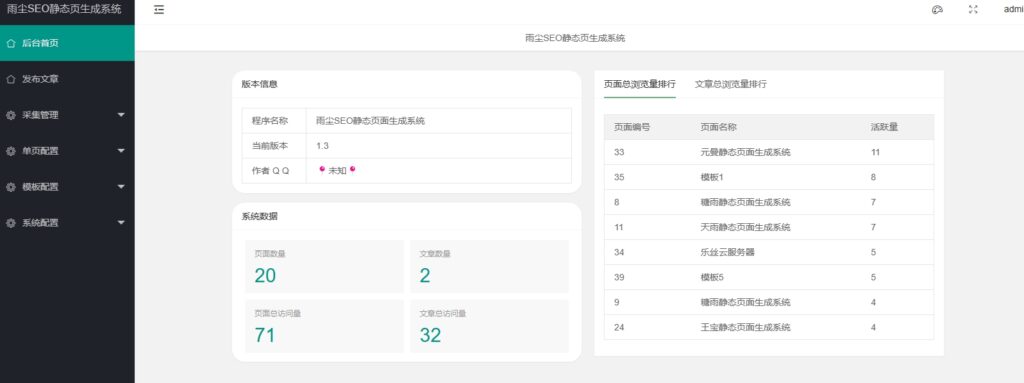This screenshot has width=1024, height=383.
Task: Click page number 33 in the table
Action: click(619, 152)
